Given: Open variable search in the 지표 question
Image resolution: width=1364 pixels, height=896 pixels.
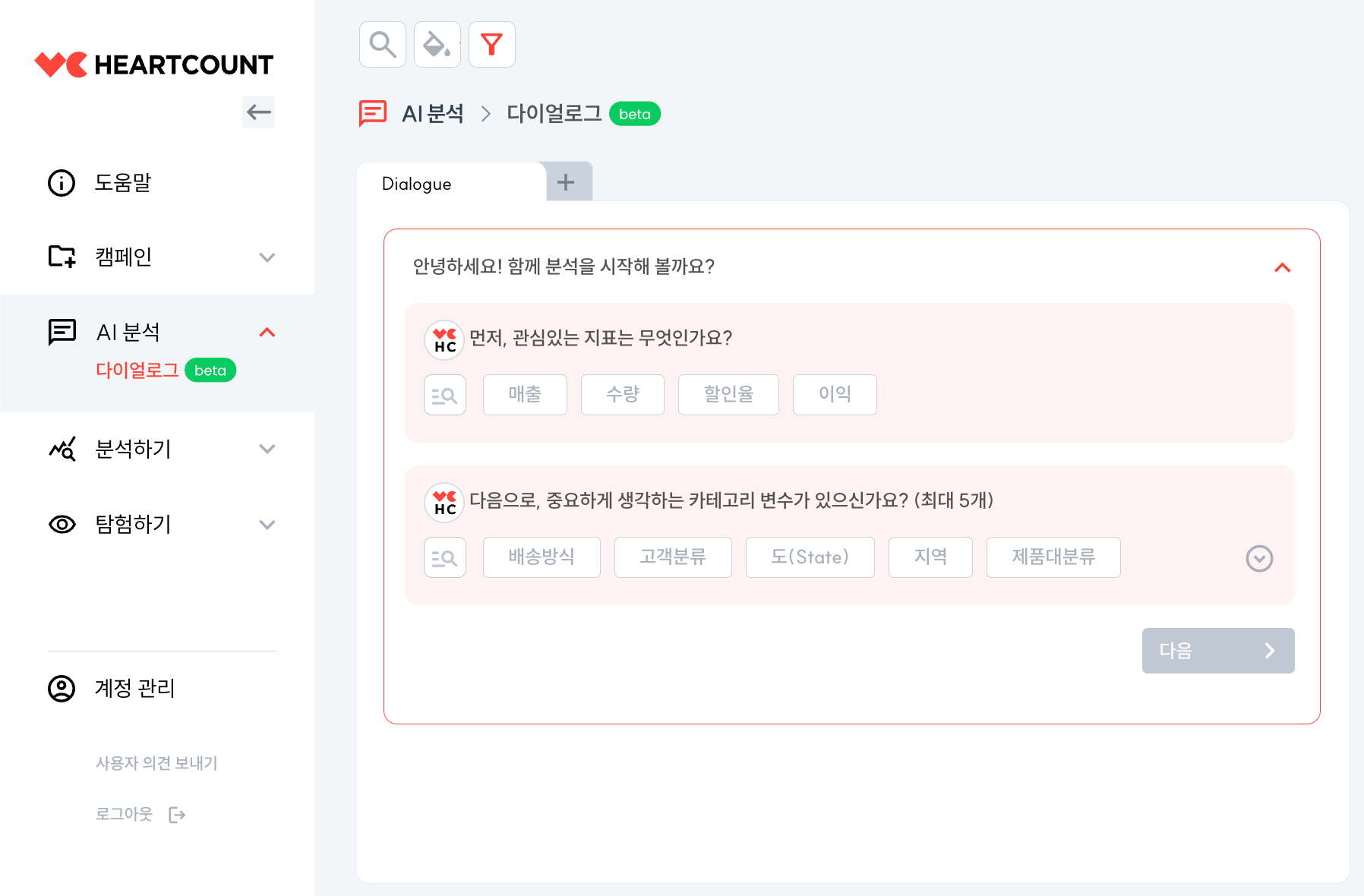Looking at the screenshot, I should point(445,395).
